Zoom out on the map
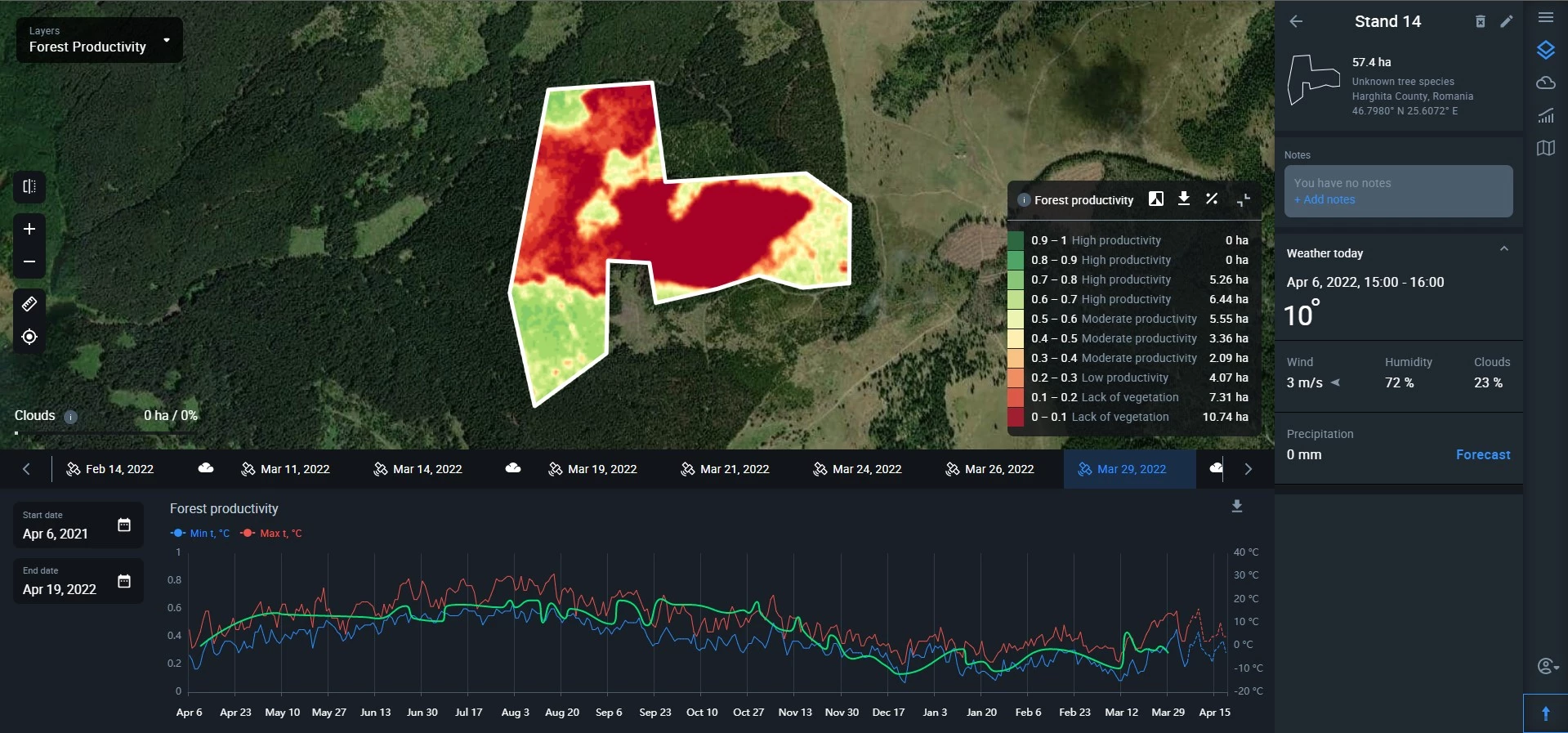This screenshot has width=1568, height=733. point(29,262)
